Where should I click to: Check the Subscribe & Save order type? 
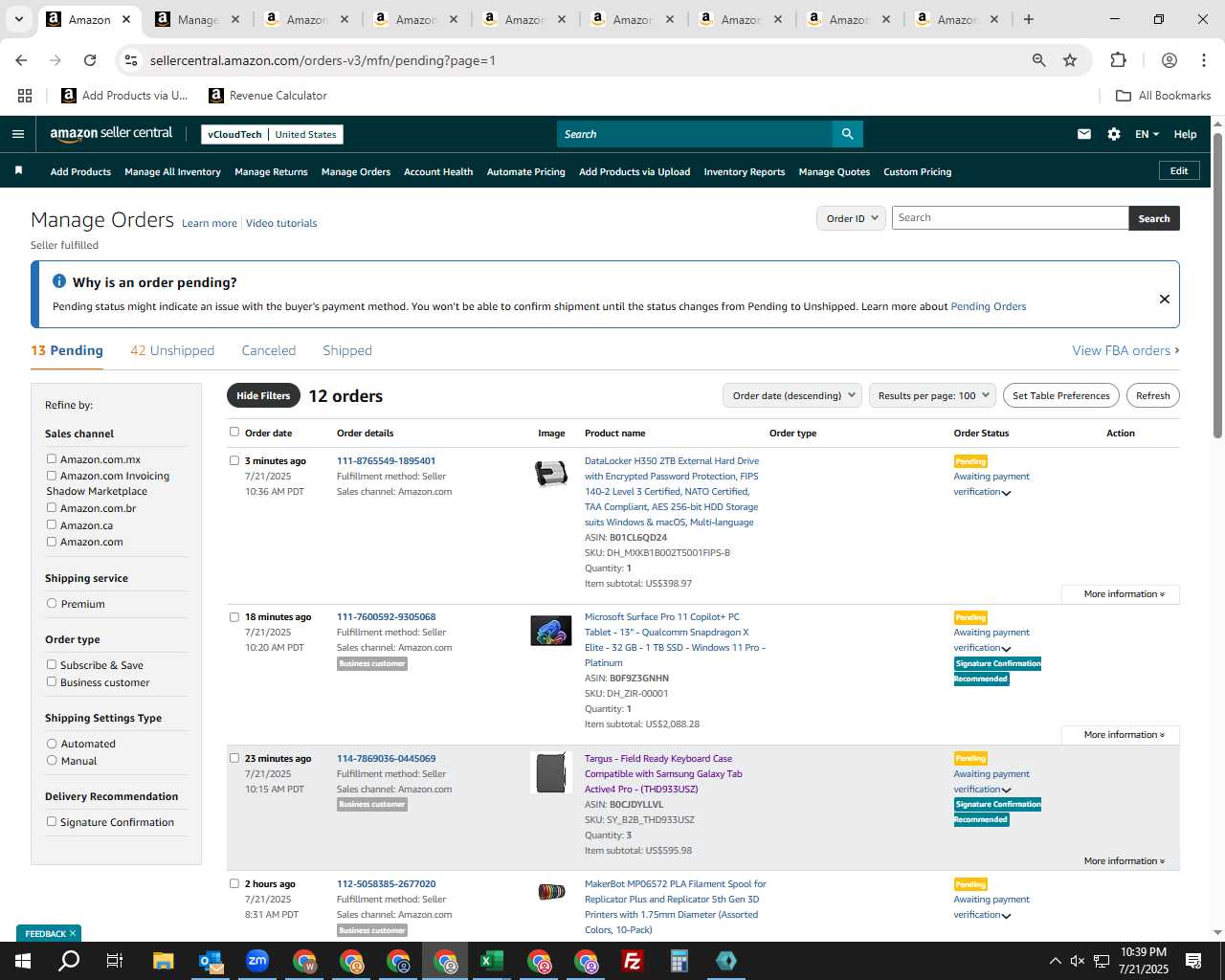[52, 665]
